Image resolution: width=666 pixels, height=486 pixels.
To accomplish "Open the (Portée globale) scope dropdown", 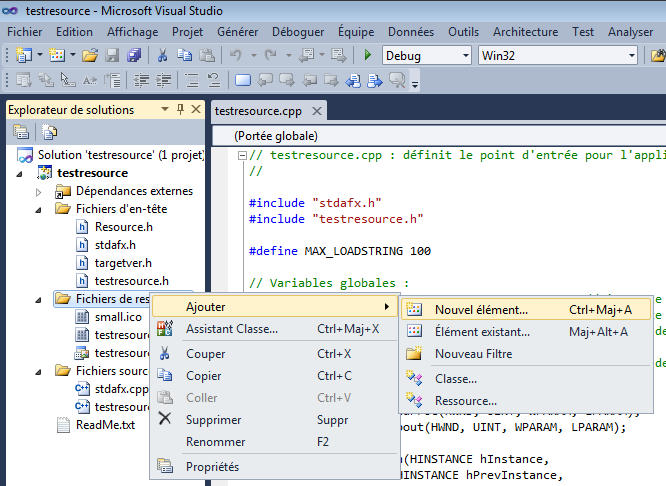I will coord(439,136).
